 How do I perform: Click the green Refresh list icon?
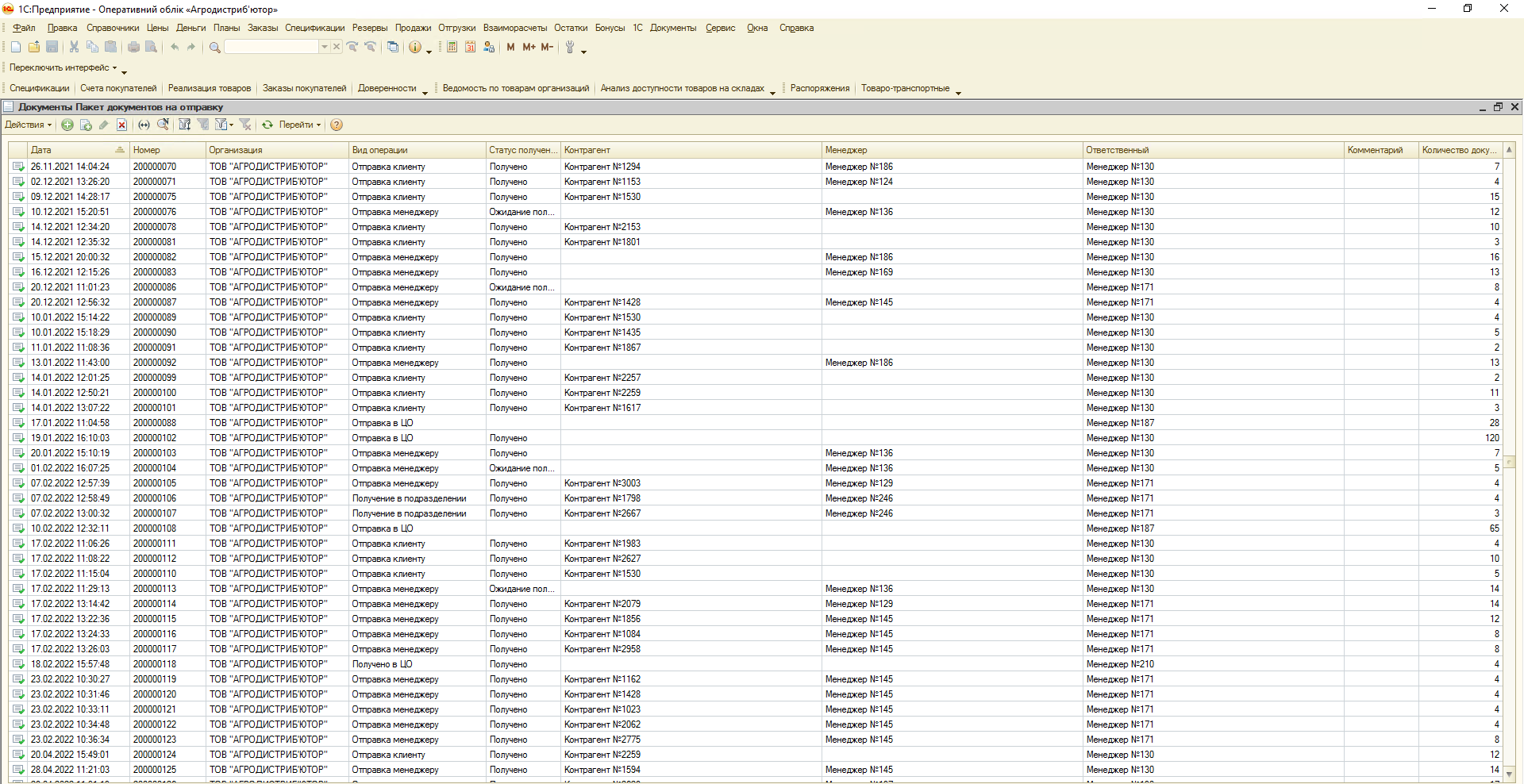(267, 125)
